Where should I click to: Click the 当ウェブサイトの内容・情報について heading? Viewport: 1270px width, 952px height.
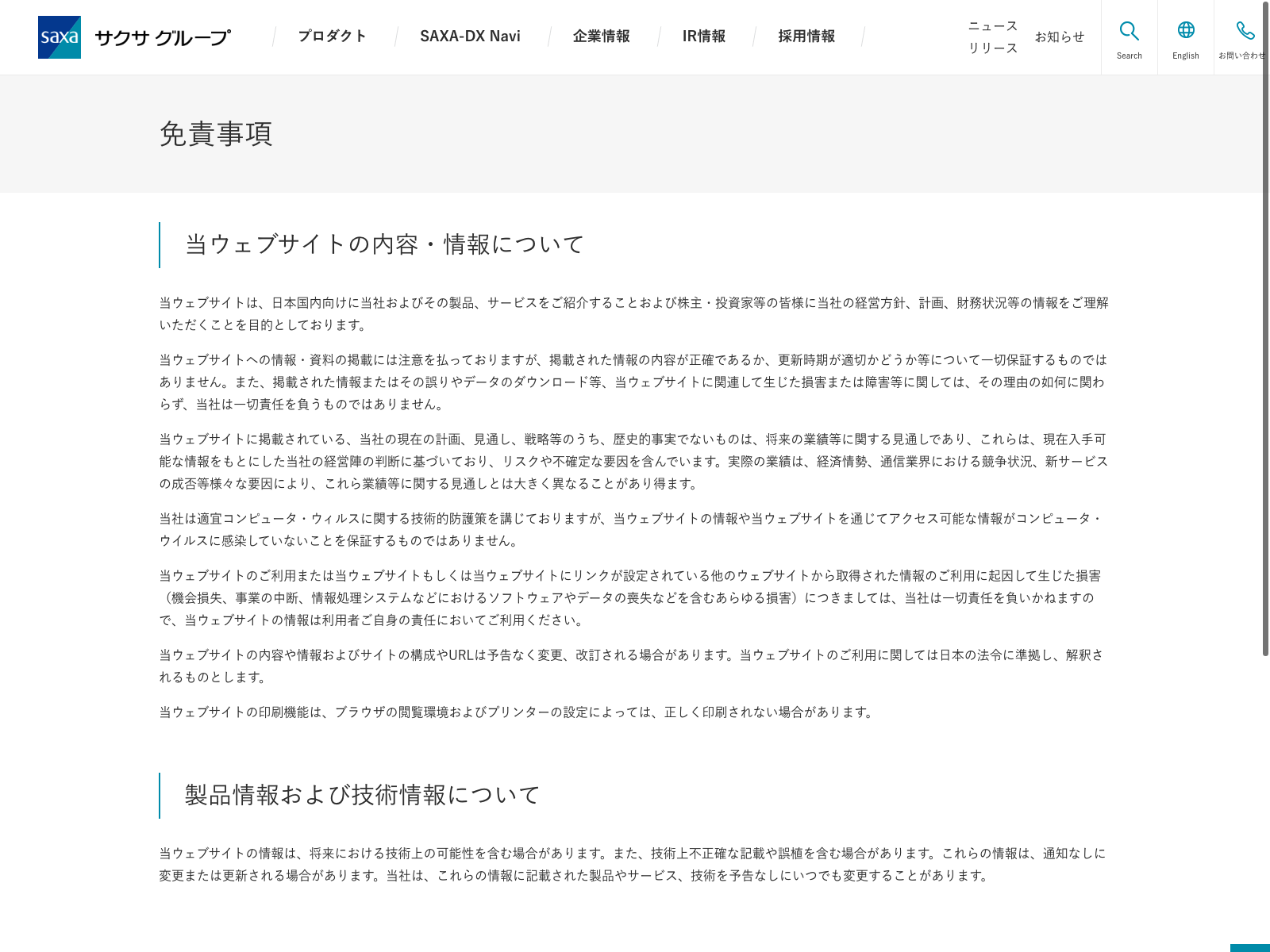pos(385,244)
